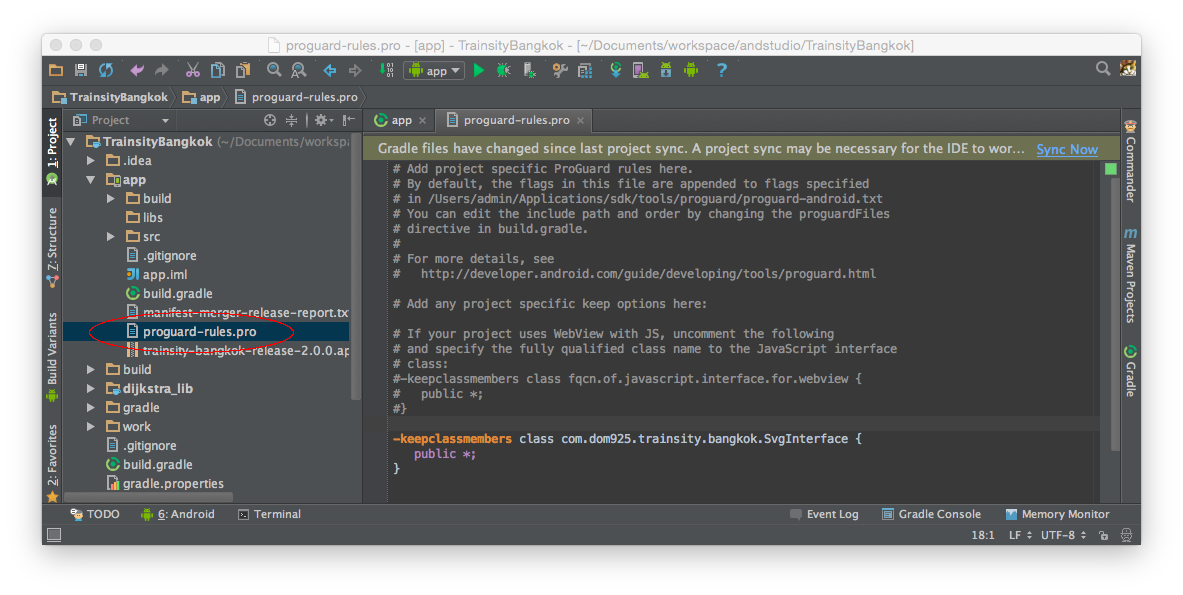Debug app with the bug icon
Screen dimensions: 1183x595
(503, 70)
